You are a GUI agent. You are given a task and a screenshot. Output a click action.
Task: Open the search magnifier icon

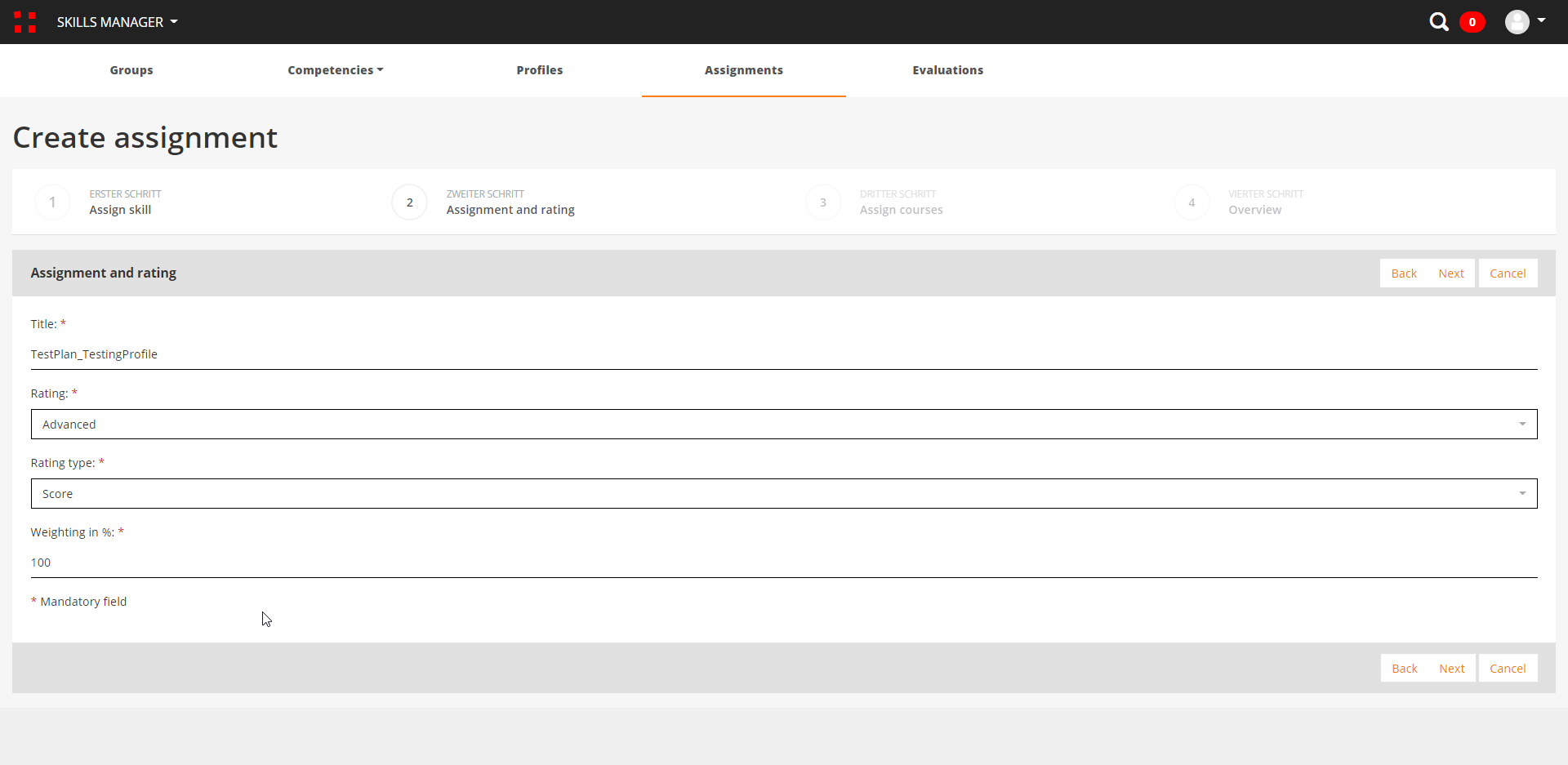[1438, 22]
